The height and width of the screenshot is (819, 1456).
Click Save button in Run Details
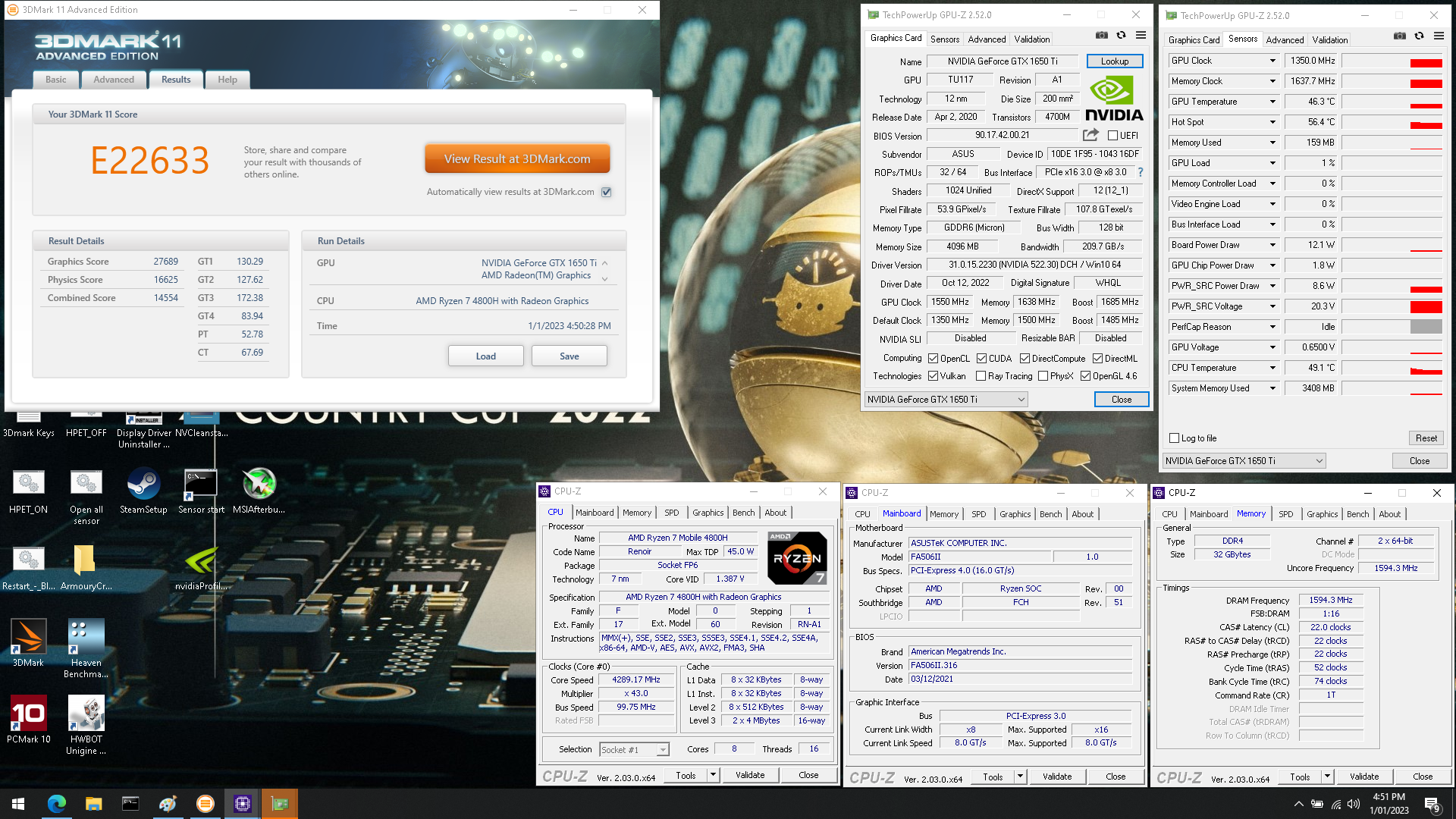coord(570,356)
